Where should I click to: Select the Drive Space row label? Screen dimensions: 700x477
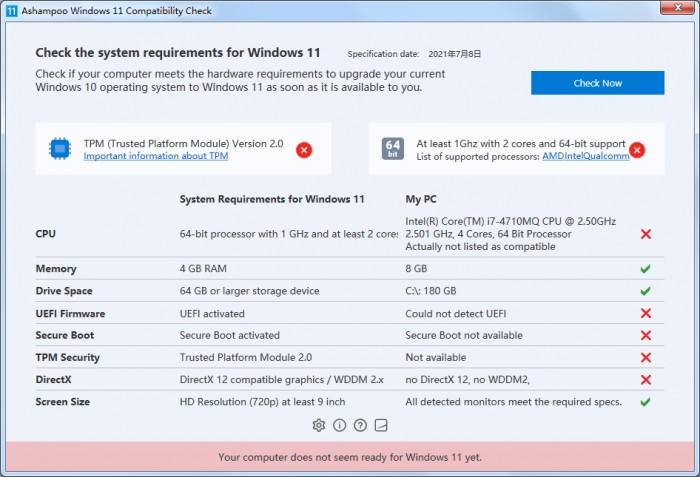coord(64,291)
